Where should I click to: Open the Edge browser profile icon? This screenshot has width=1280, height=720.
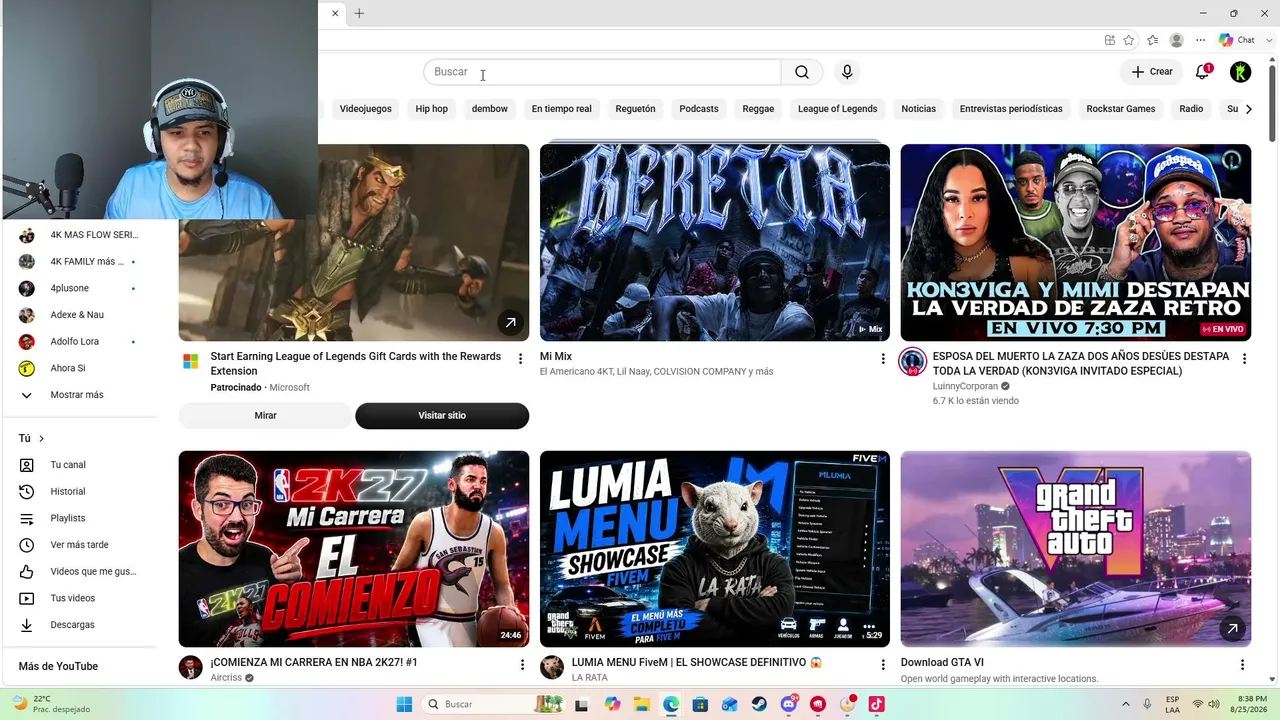(x=1177, y=40)
